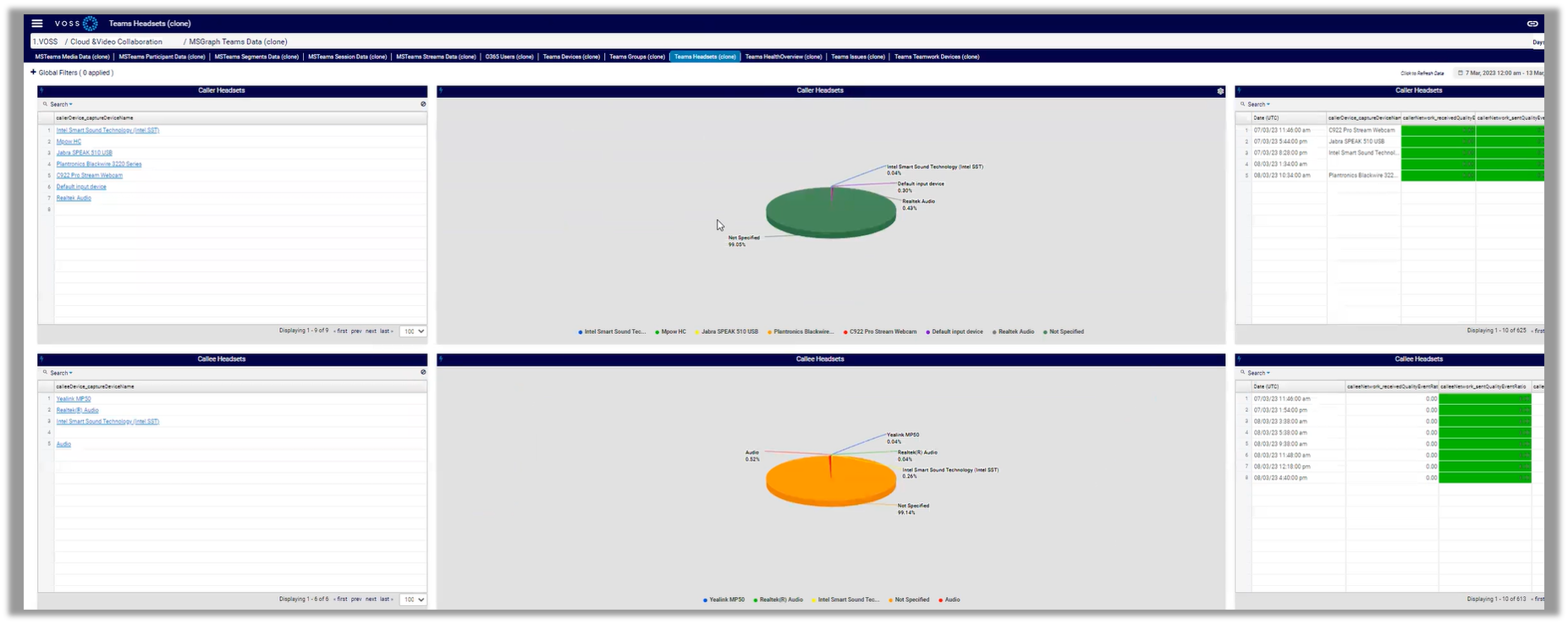Switch to MSTeams Participant Data (clone) tab
Screen dimensions: 1568x624
(162, 57)
